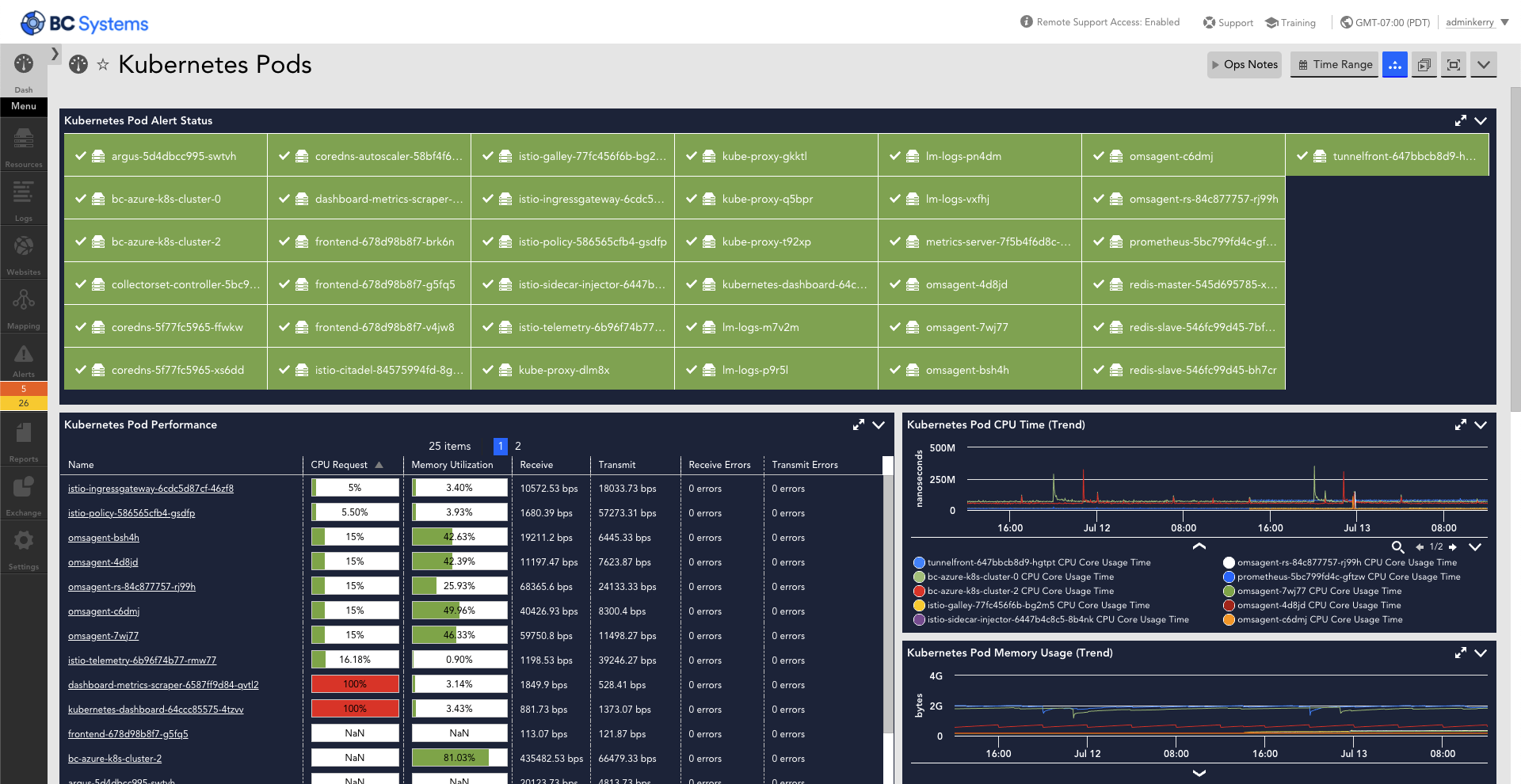1521x784 pixels.
Task: Open Mapping in the sidebar
Action: (24, 308)
